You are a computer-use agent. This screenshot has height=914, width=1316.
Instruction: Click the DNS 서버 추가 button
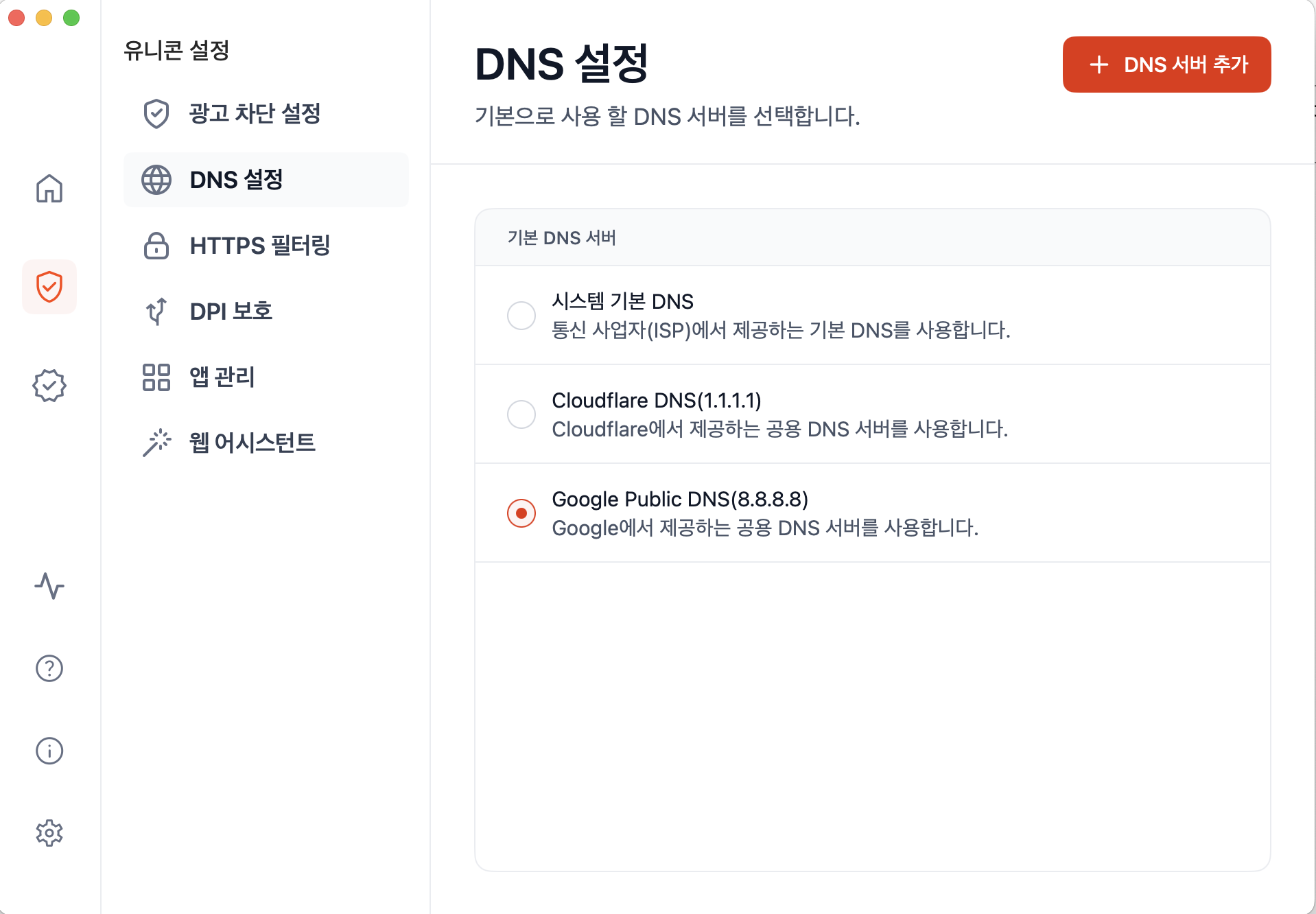[x=1166, y=65]
